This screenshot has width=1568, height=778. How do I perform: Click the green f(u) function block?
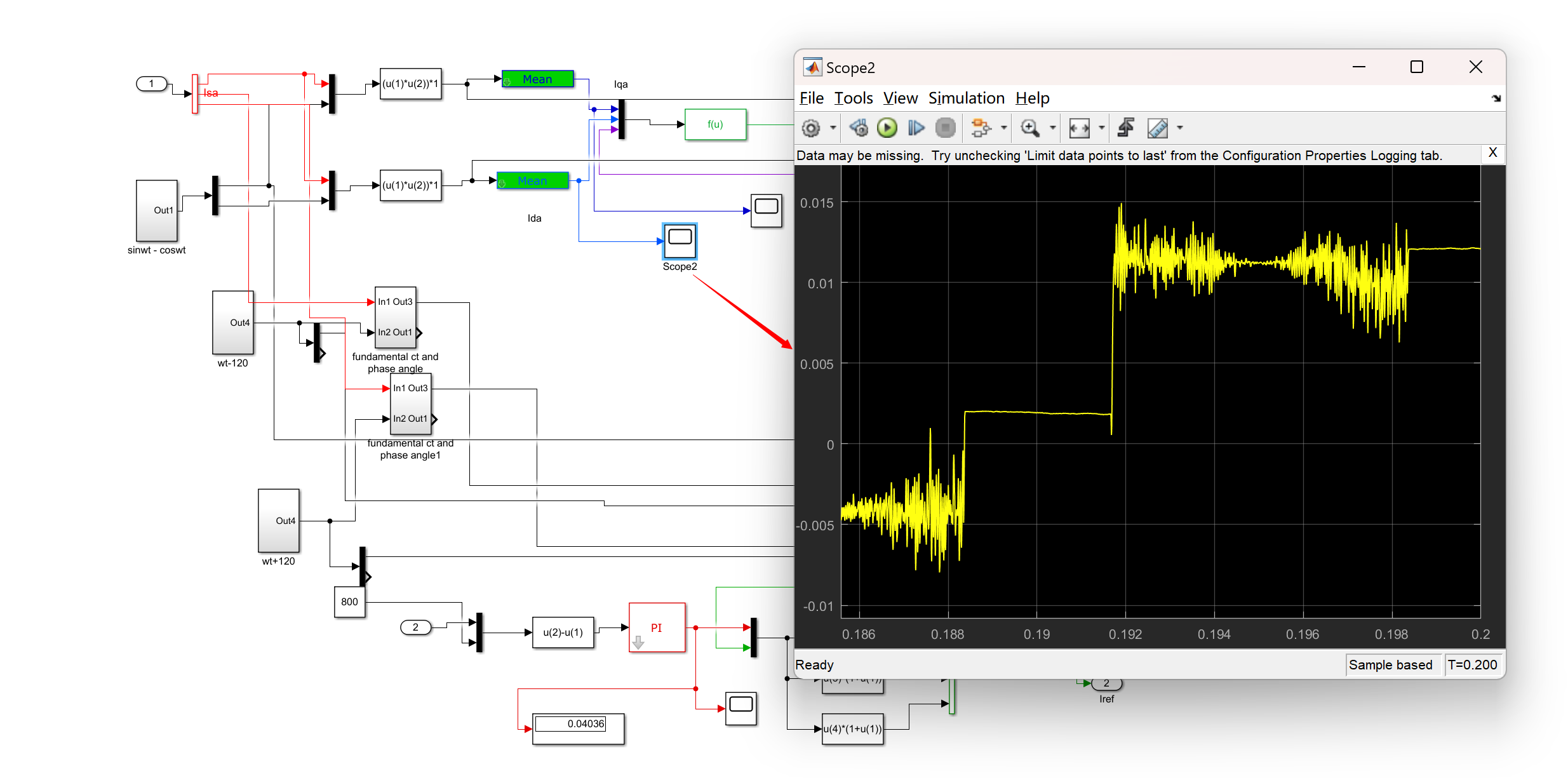[715, 124]
